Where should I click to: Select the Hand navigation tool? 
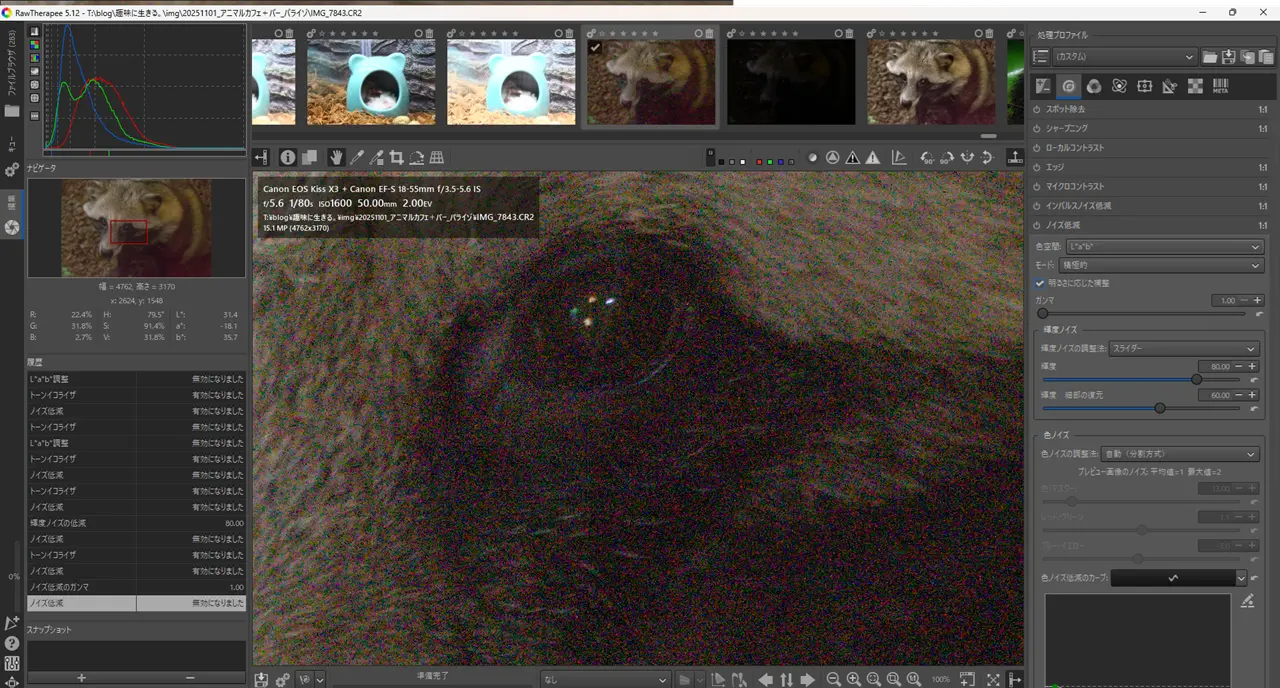336,157
